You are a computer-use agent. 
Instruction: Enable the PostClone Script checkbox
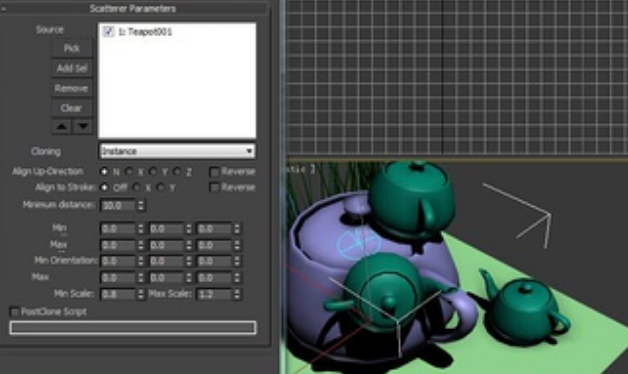click(14, 312)
